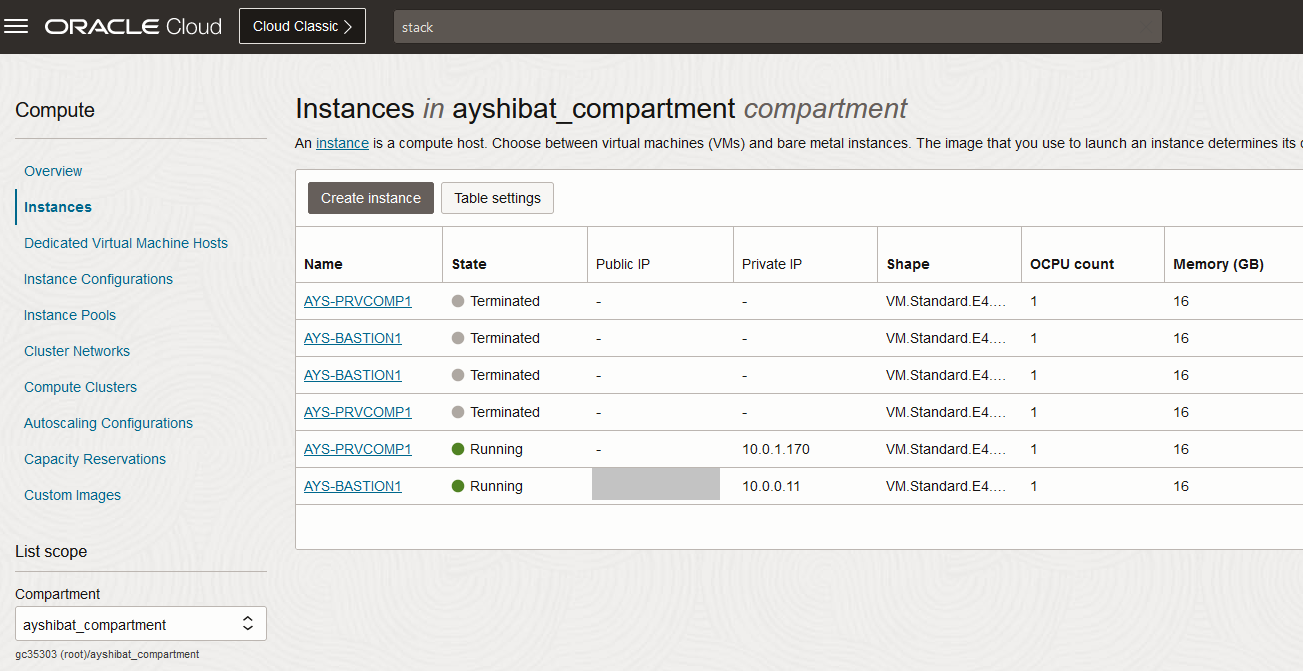Open the running AYS-BASTION1 instance
This screenshot has width=1303, height=671.
pos(353,486)
